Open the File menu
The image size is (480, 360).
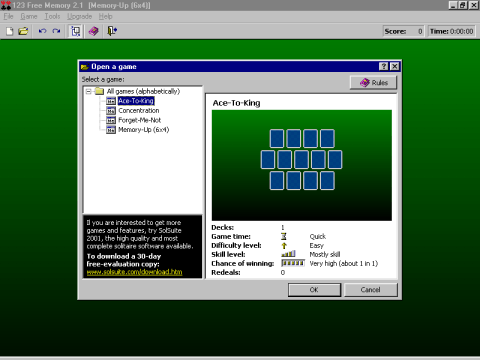point(8,16)
